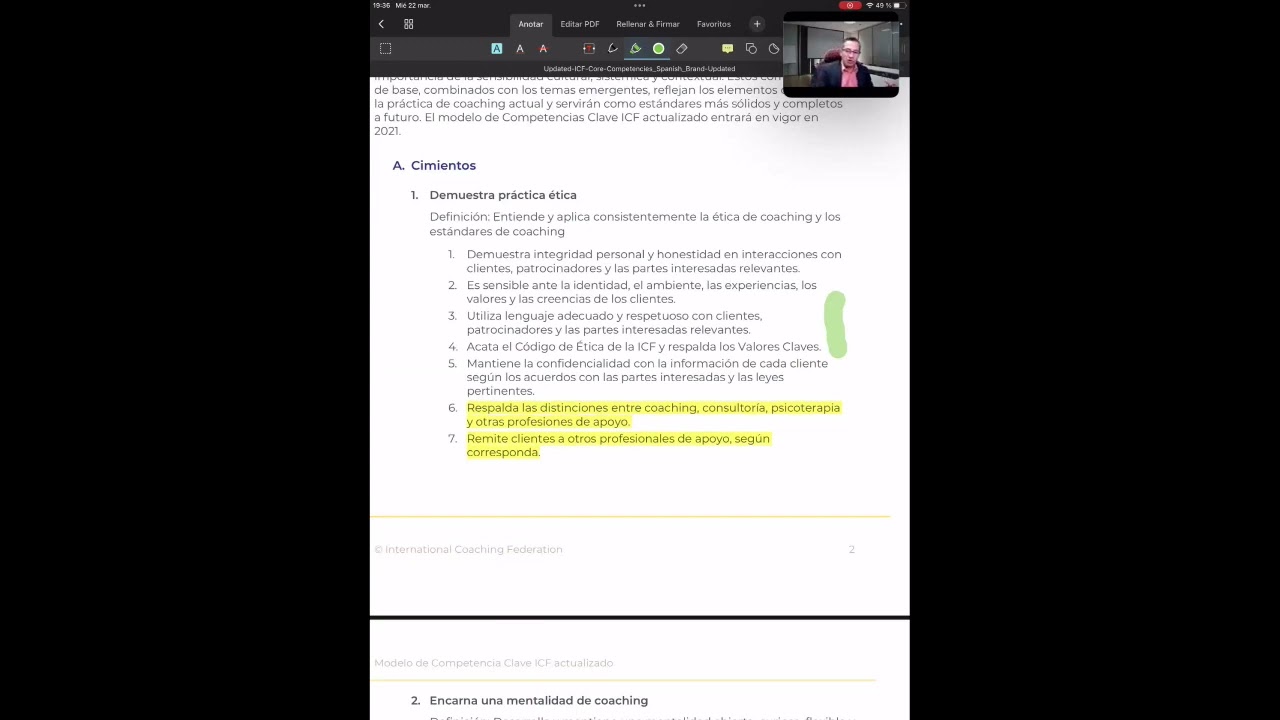Click highlighted text 'Remite clientes a otros profesionales'
This screenshot has height=720, width=1280.
618,445
